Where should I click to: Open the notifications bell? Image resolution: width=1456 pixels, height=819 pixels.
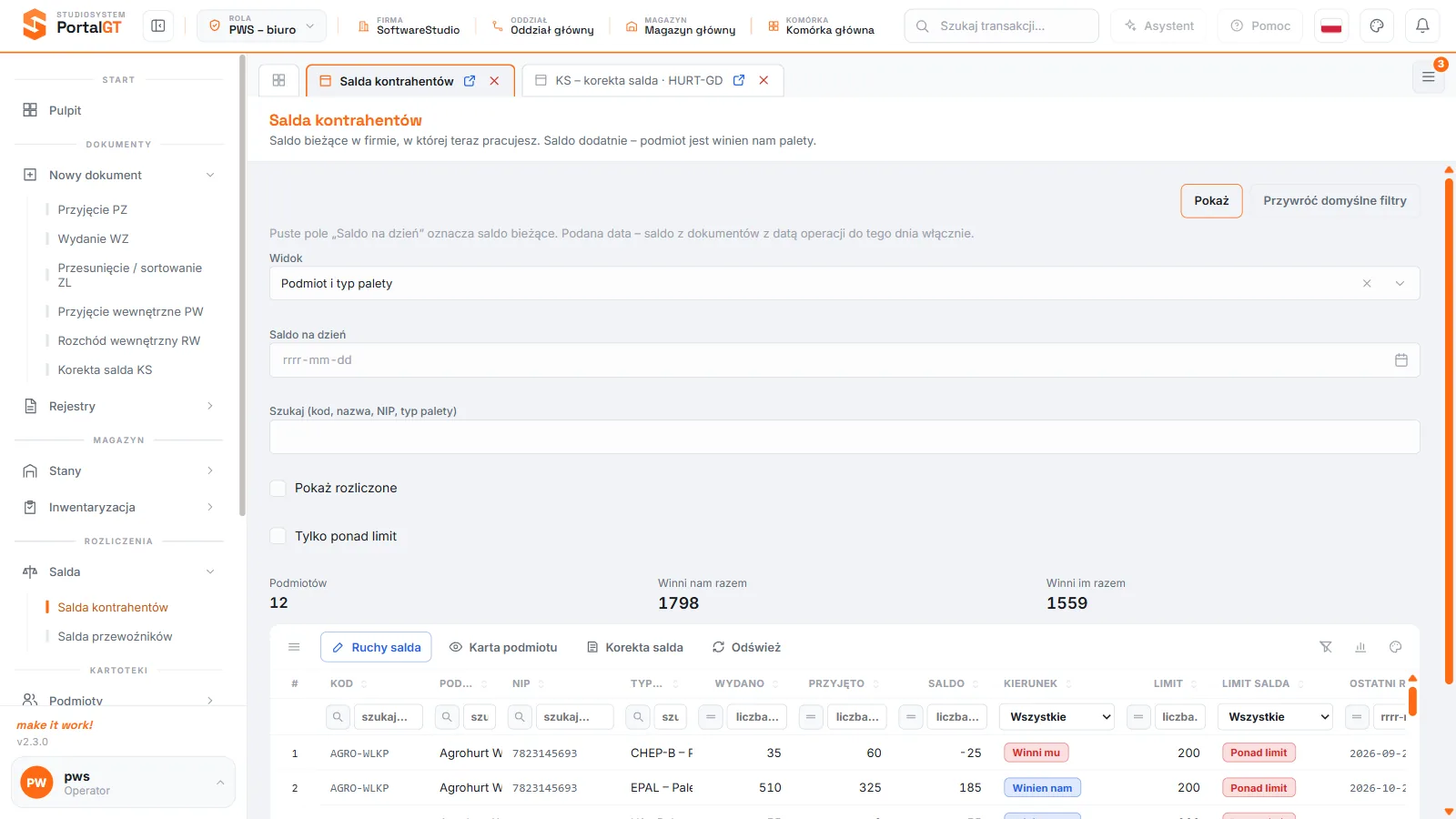[x=1422, y=25]
